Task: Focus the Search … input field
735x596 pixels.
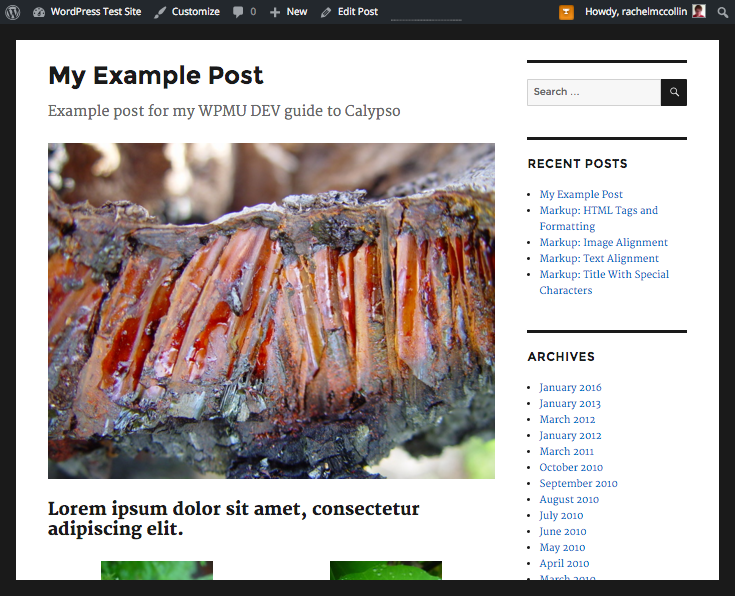Action: (x=594, y=92)
